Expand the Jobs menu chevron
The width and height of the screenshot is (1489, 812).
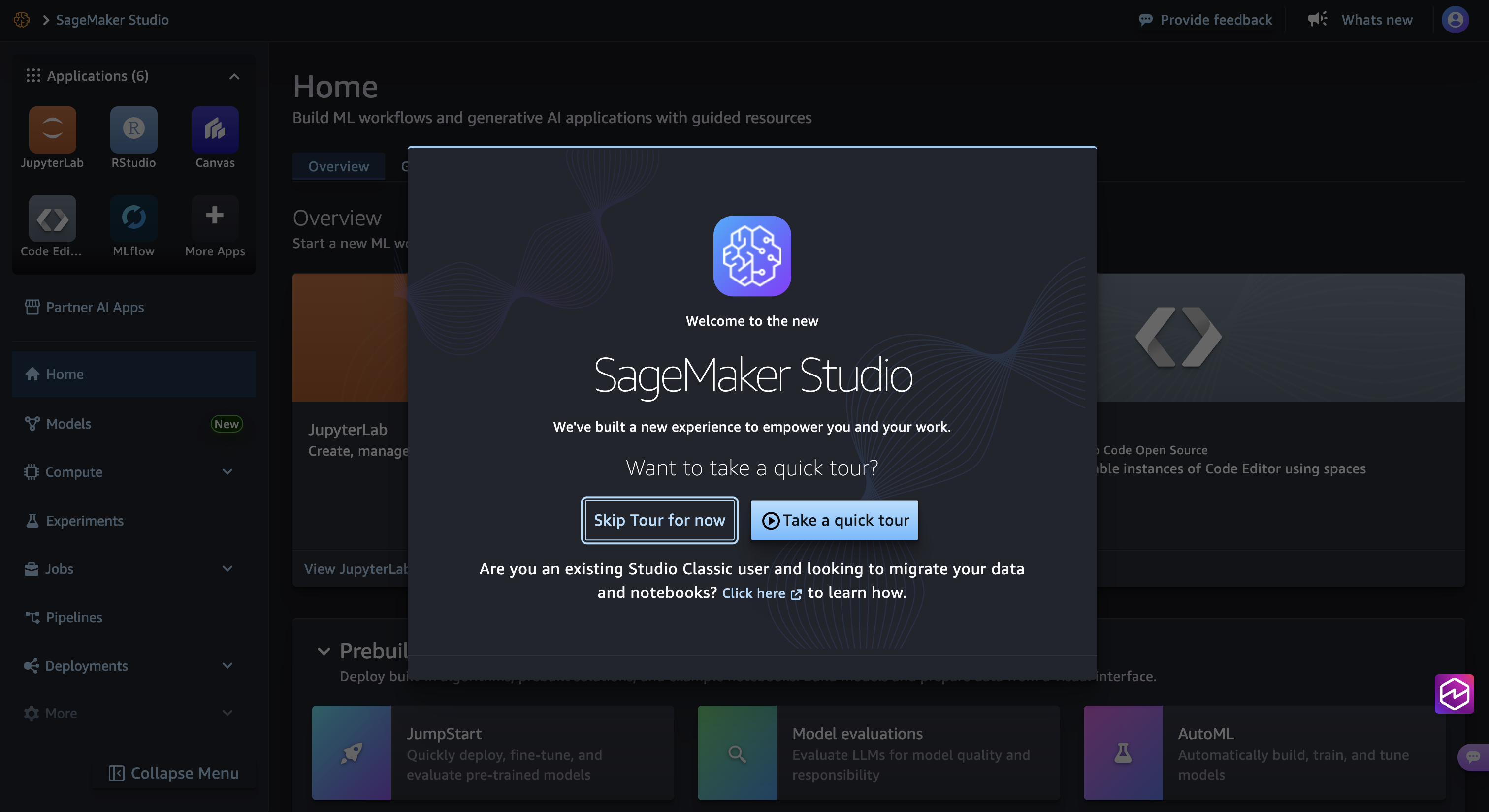coord(228,569)
